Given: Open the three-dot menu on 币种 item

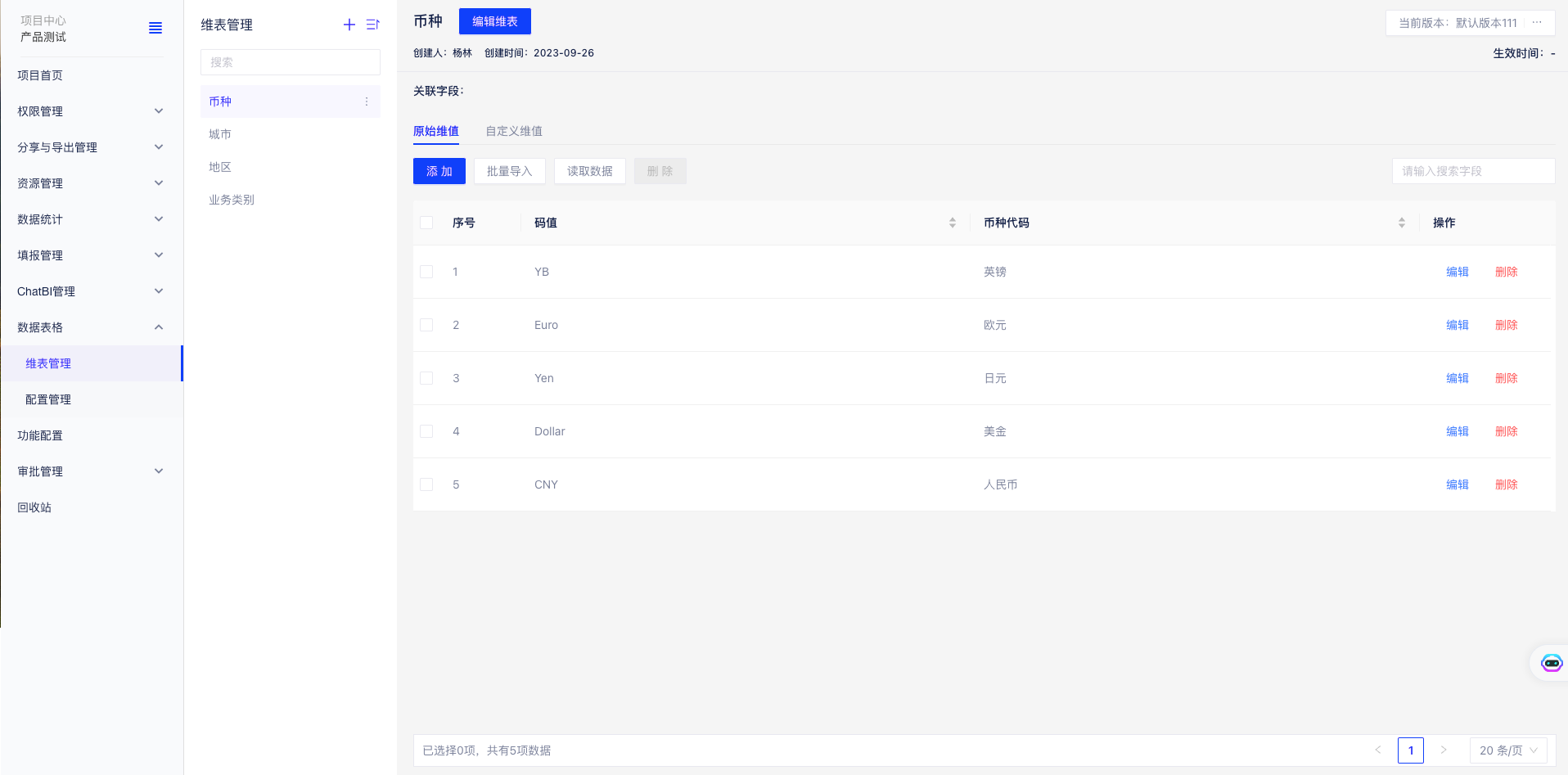Looking at the screenshot, I should tap(367, 101).
